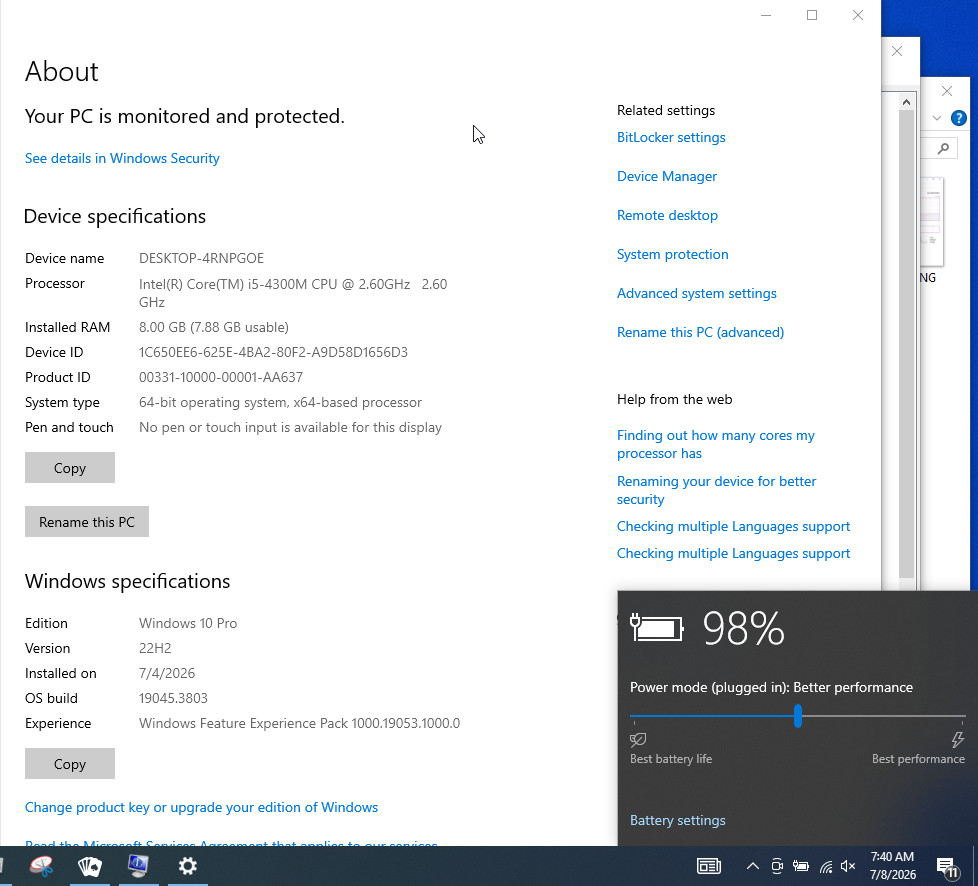This screenshot has height=886, width=978.
Task: Click the muted volume tray icon
Action: [x=848, y=866]
